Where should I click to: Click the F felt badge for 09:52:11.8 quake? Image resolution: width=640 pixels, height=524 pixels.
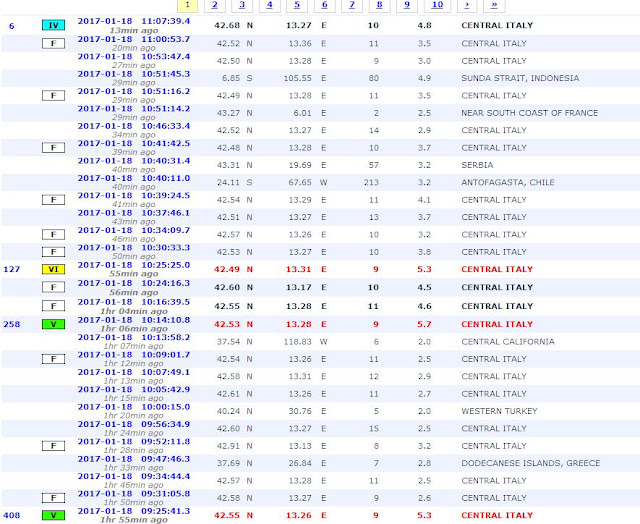point(53,446)
